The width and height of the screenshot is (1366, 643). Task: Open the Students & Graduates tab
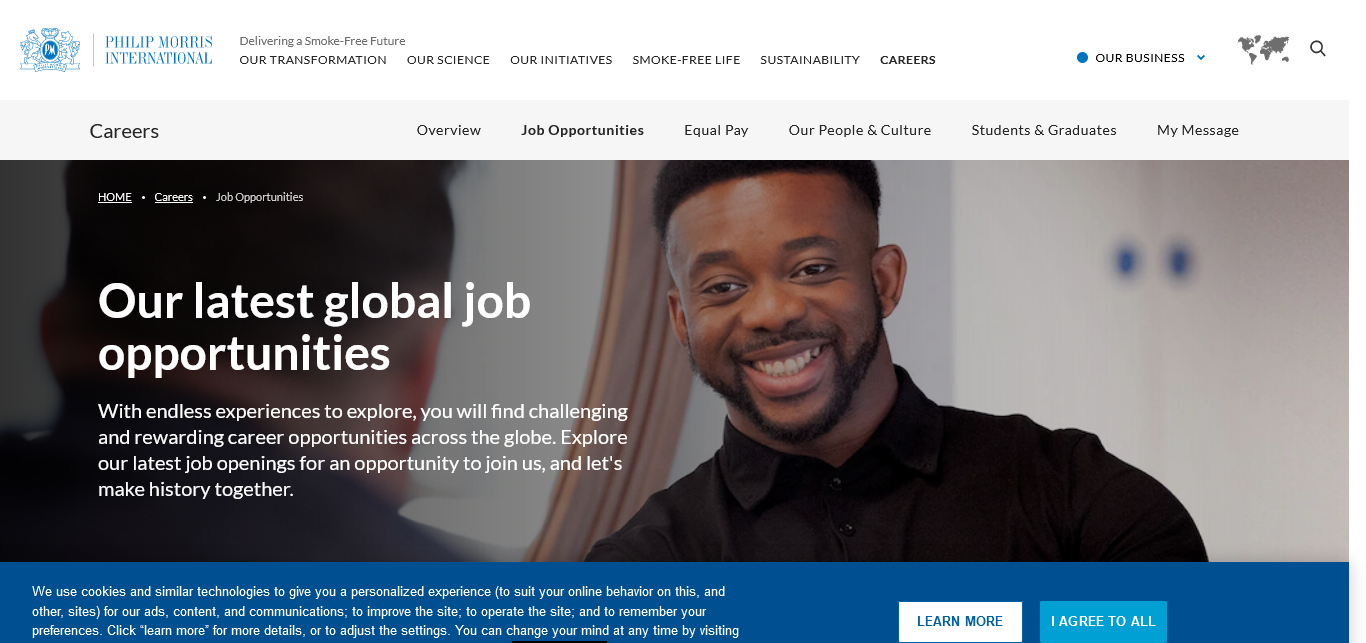(1044, 130)
